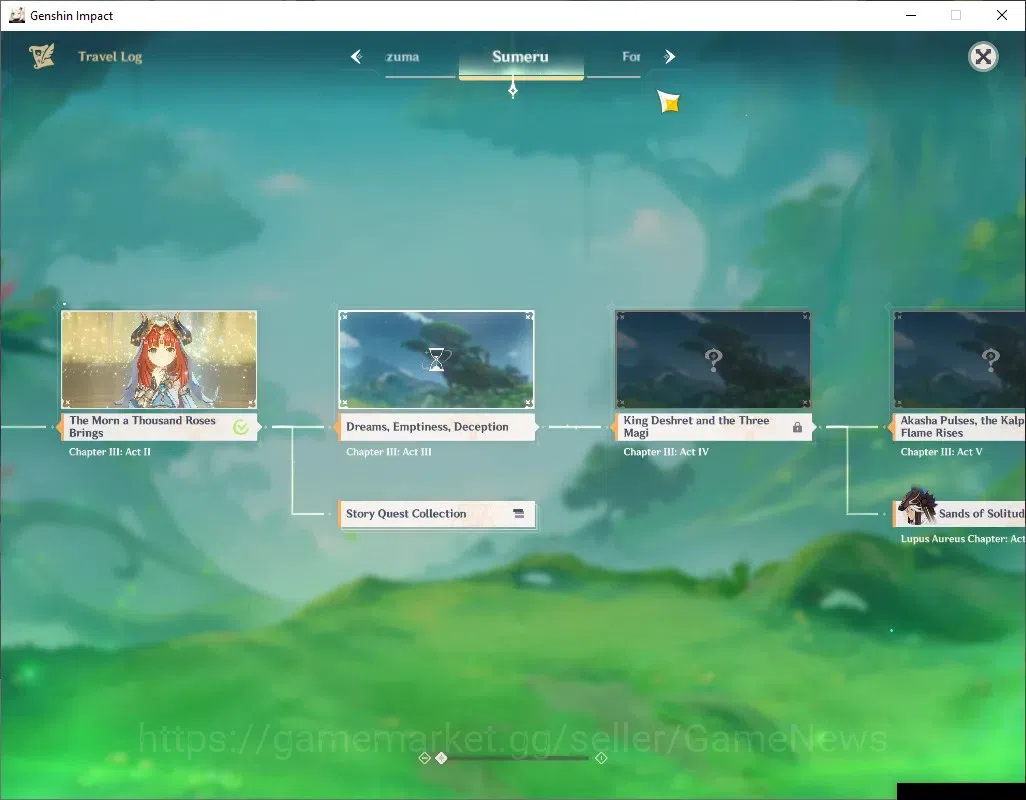Viewport: 1026px width, 800px height.
Task: Click the Travel Log scroll icon
Action: pyautogui.click(x=41, y=57)
